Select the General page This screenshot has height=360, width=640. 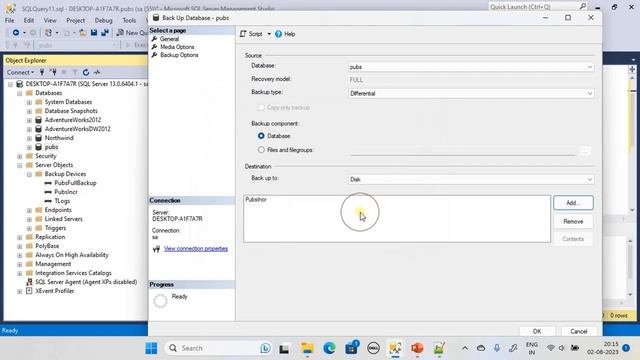point(169,39)
